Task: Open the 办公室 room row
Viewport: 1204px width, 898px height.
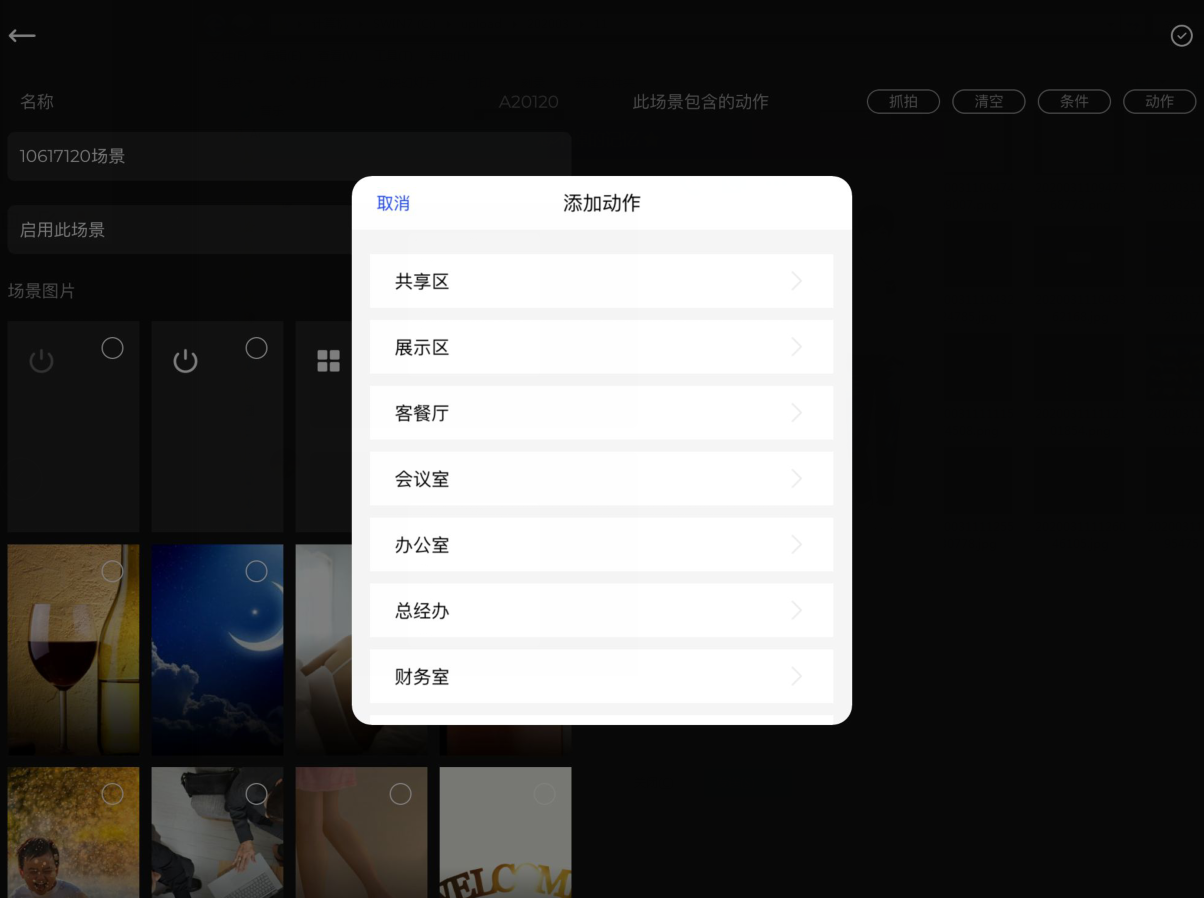Action: [x=601, y=545]
